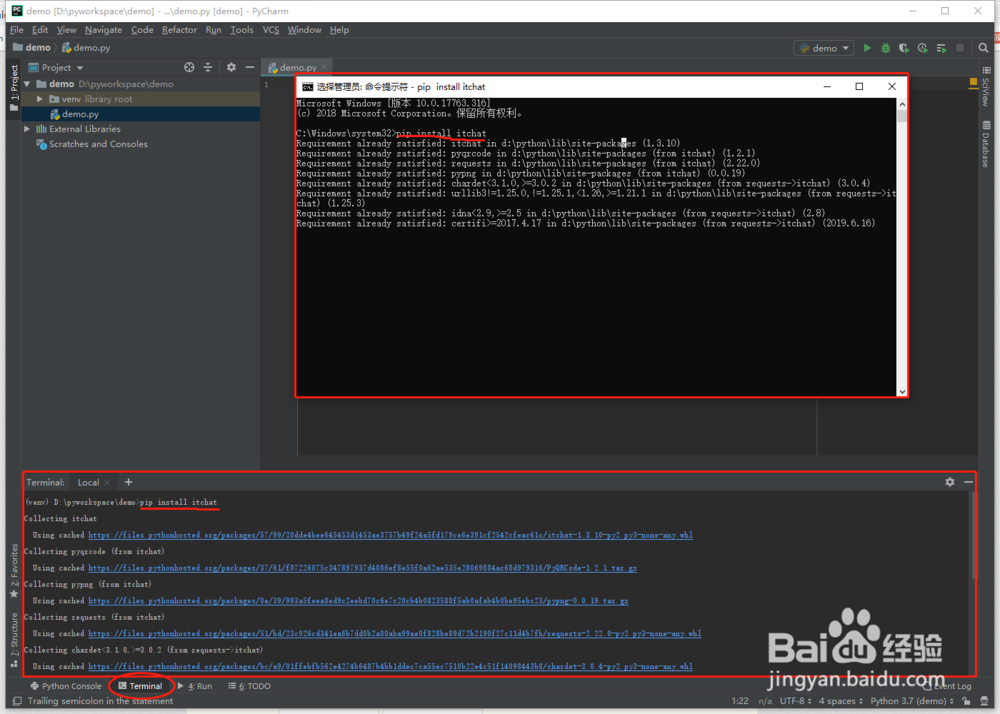The width and height of the screenshot is (1000, 714).
Task: Open the Tools menu
Action: tap(242, 30)
